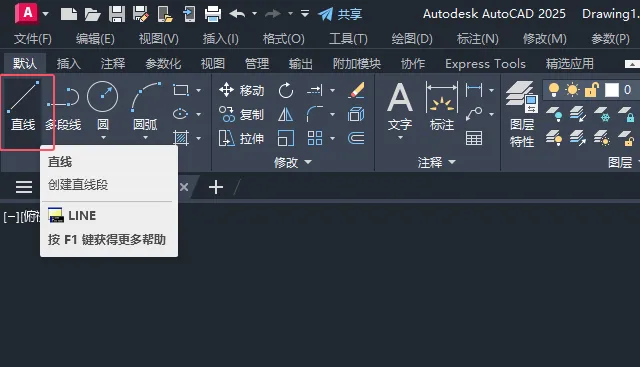Toggle the layer lock padlock icon
The image size is (640, 367).
[x=591, y=89]
